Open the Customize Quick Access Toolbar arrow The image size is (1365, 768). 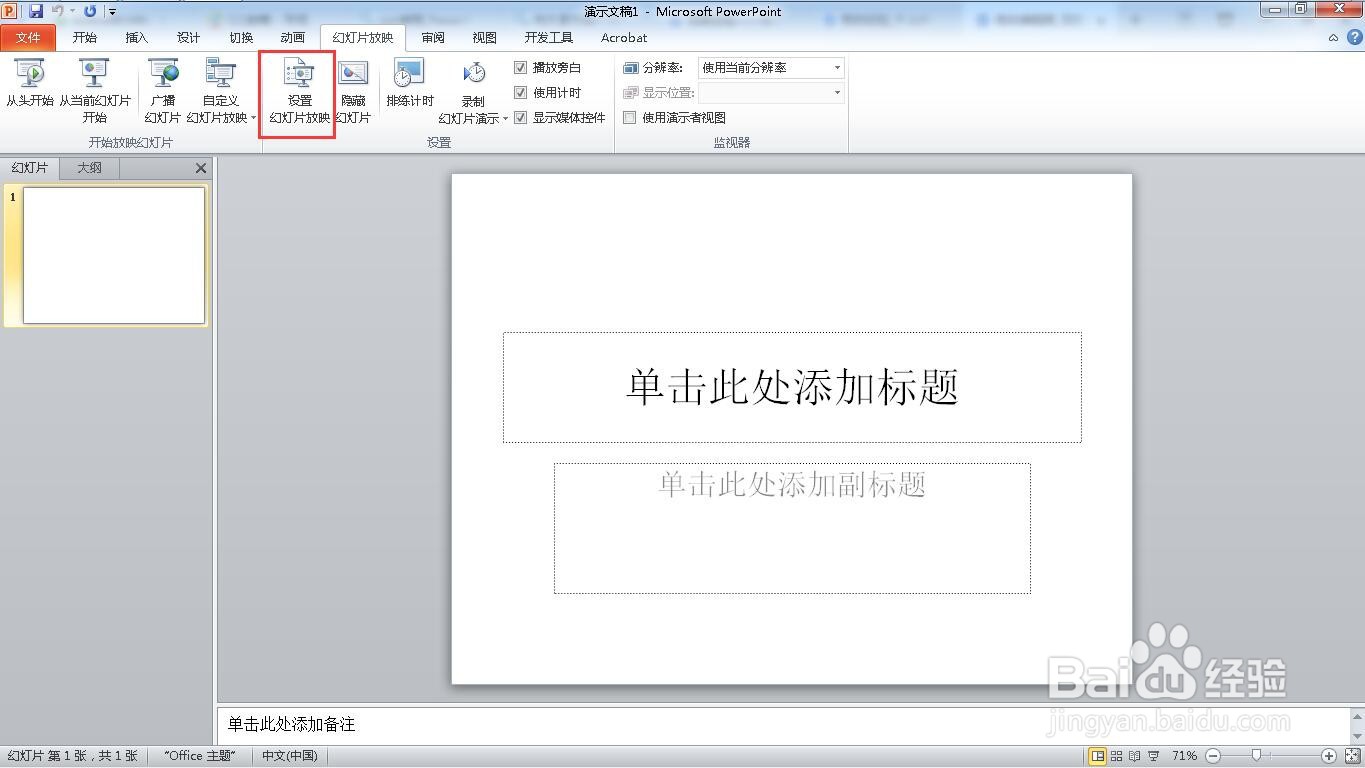[112, 12]
